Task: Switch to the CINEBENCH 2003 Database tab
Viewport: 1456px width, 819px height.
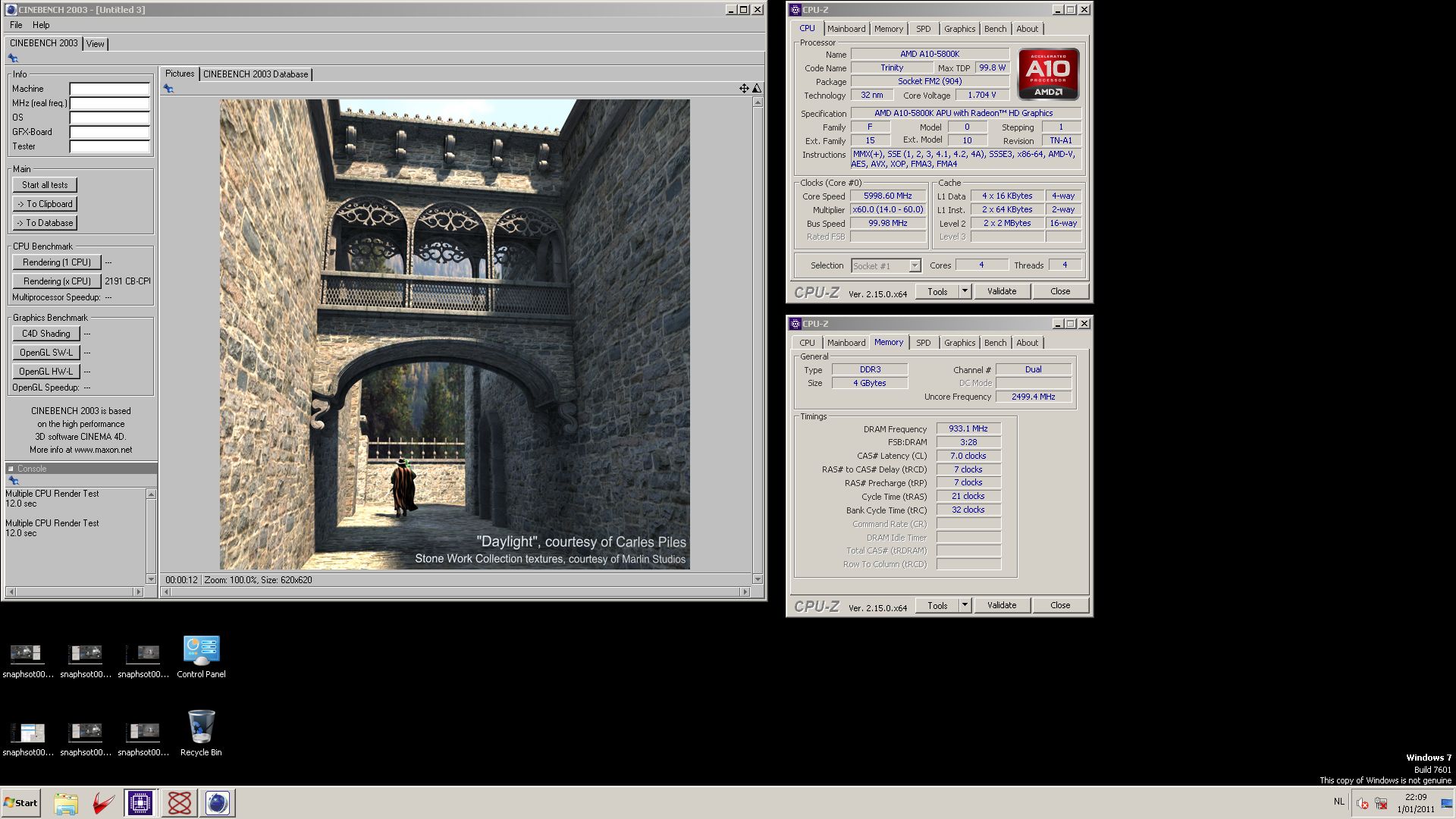Action: click(256, 74)
